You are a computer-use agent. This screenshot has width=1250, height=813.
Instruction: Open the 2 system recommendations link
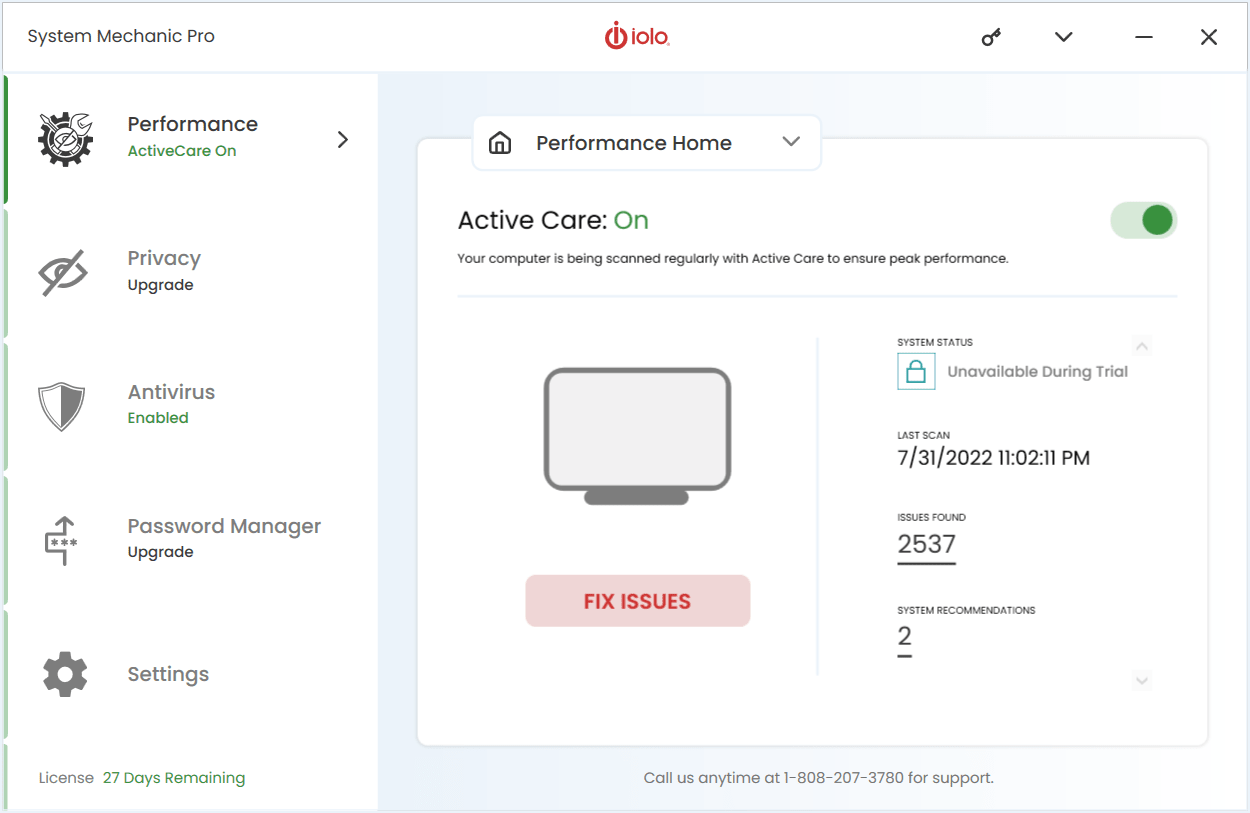[905, 638]
